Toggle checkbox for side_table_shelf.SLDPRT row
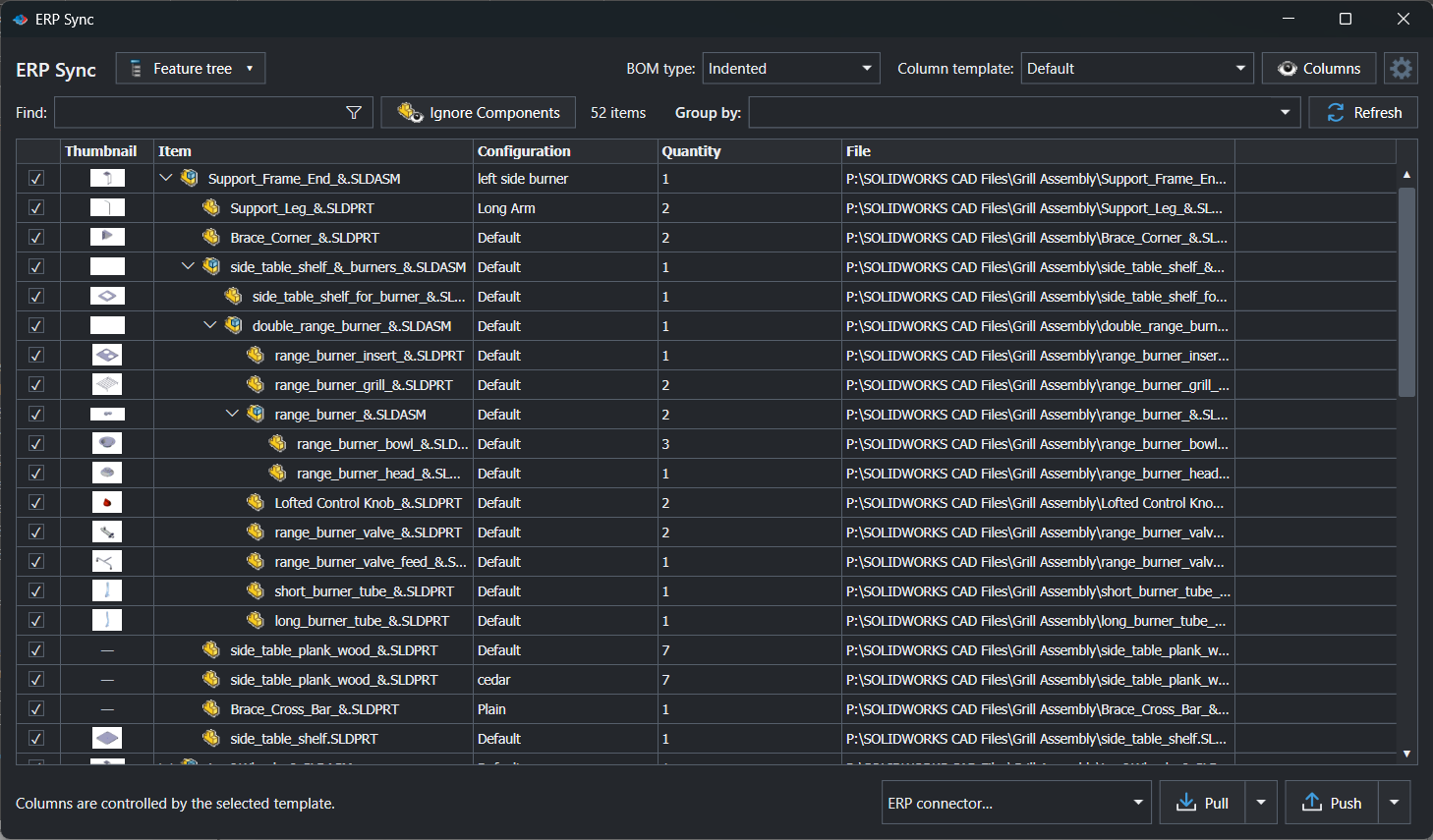 pyautogui.click(x=36, y=738)
